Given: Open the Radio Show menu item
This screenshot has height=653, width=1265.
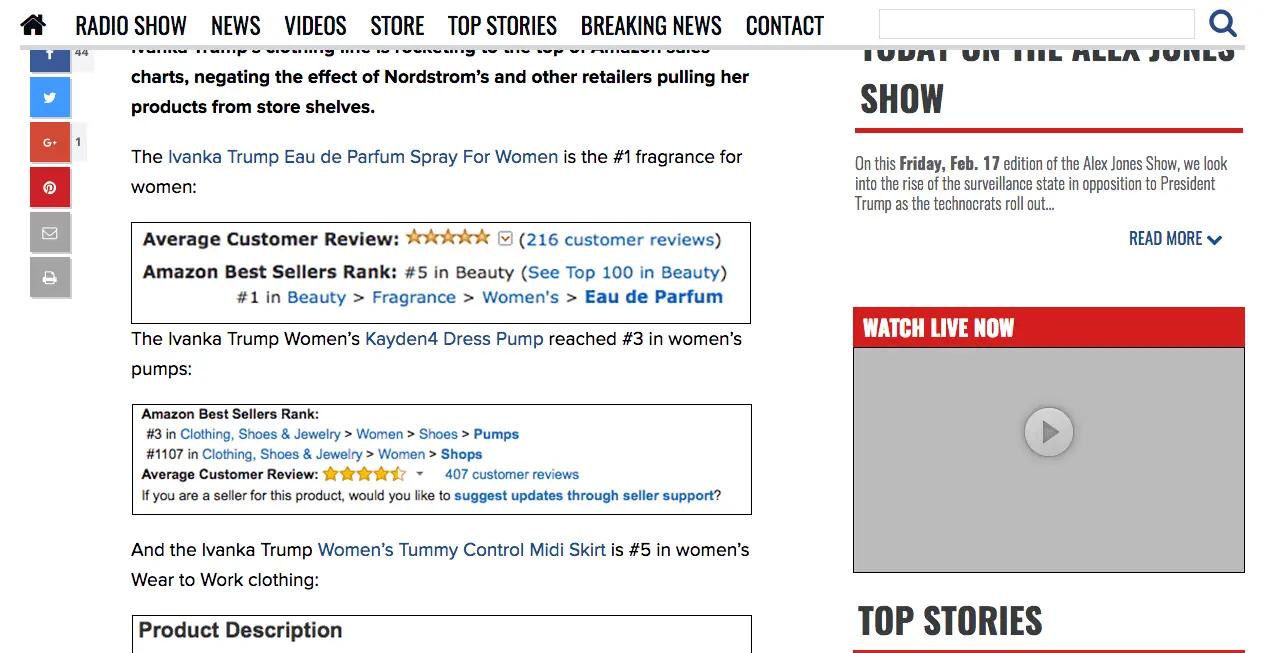Looking at the screenshot, I should click(x=131, y=26).
